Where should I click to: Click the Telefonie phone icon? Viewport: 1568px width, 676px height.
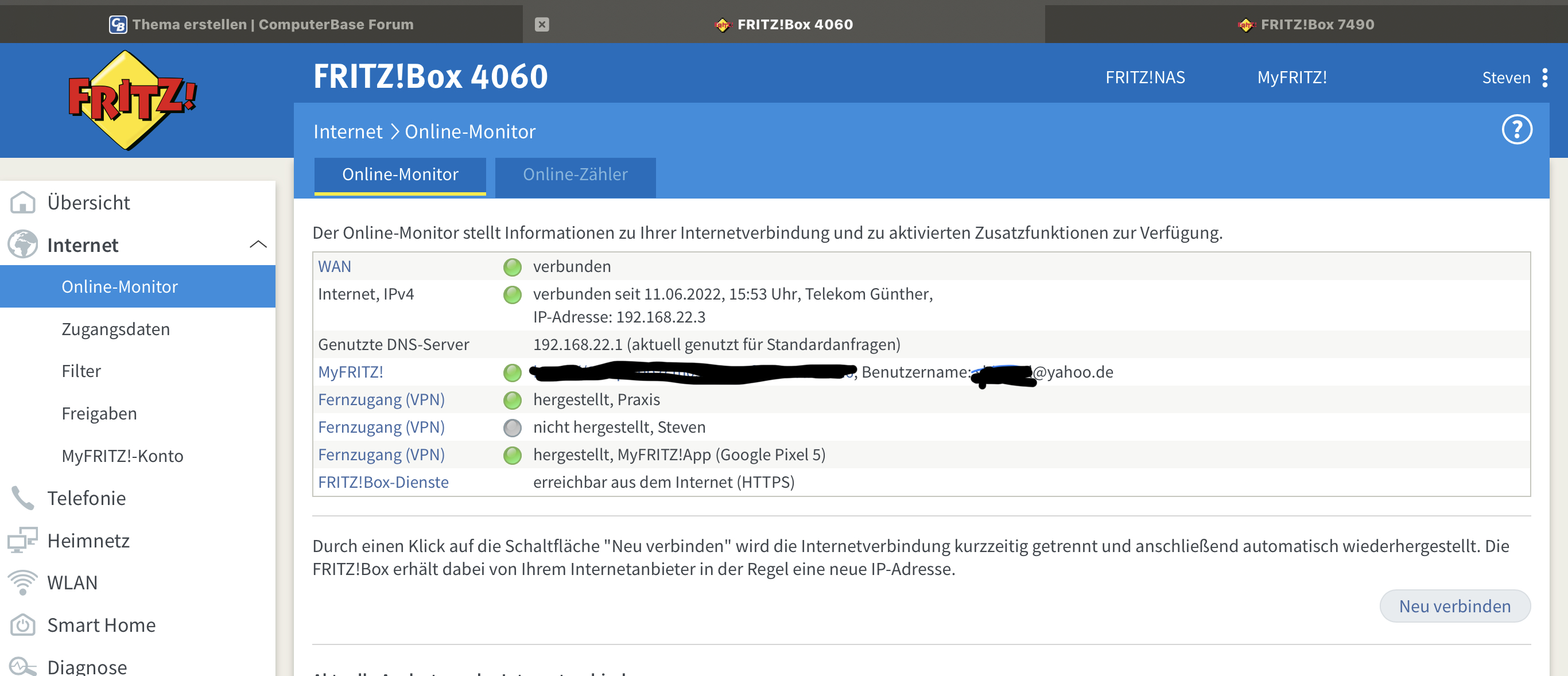(x=23, y=498)
